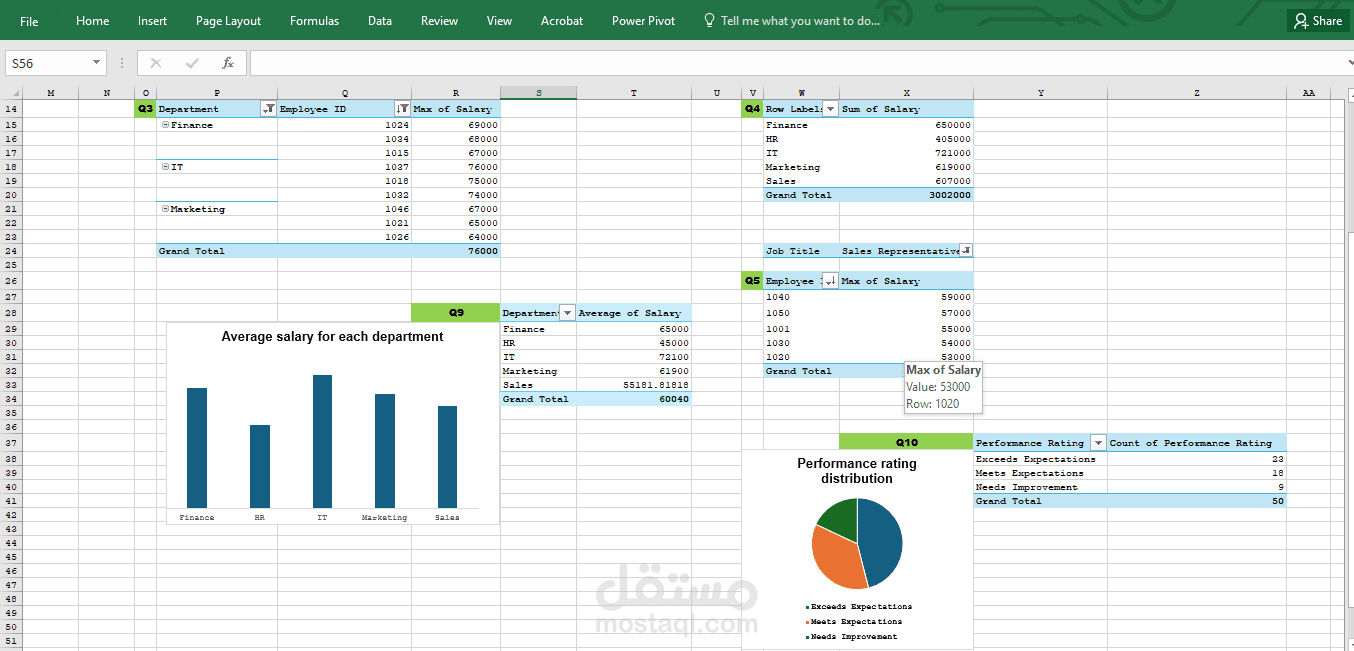Open the Employee sort dropdown in Q5 pivot
The width and height of the screenshot is (1354, 651).
tap(830, 281)
